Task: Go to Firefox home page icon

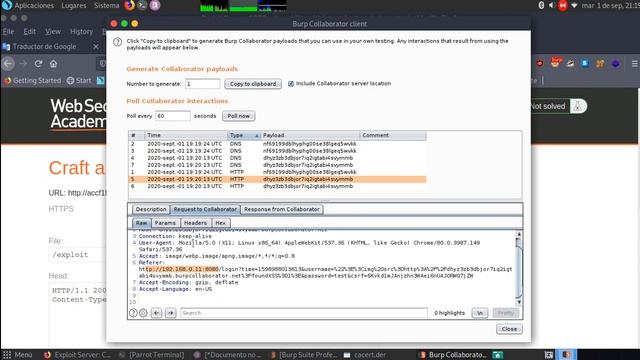Action: point(53,64)
